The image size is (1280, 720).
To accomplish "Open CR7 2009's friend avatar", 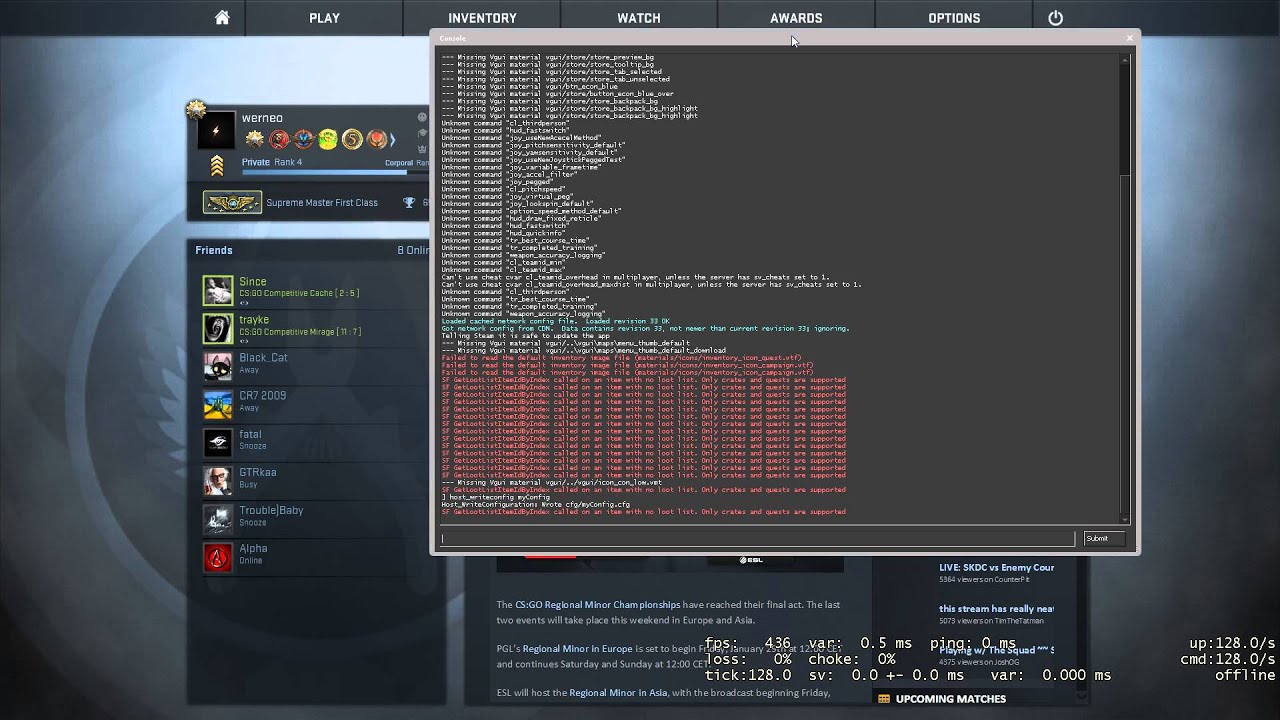I will [x=217, y=404].
